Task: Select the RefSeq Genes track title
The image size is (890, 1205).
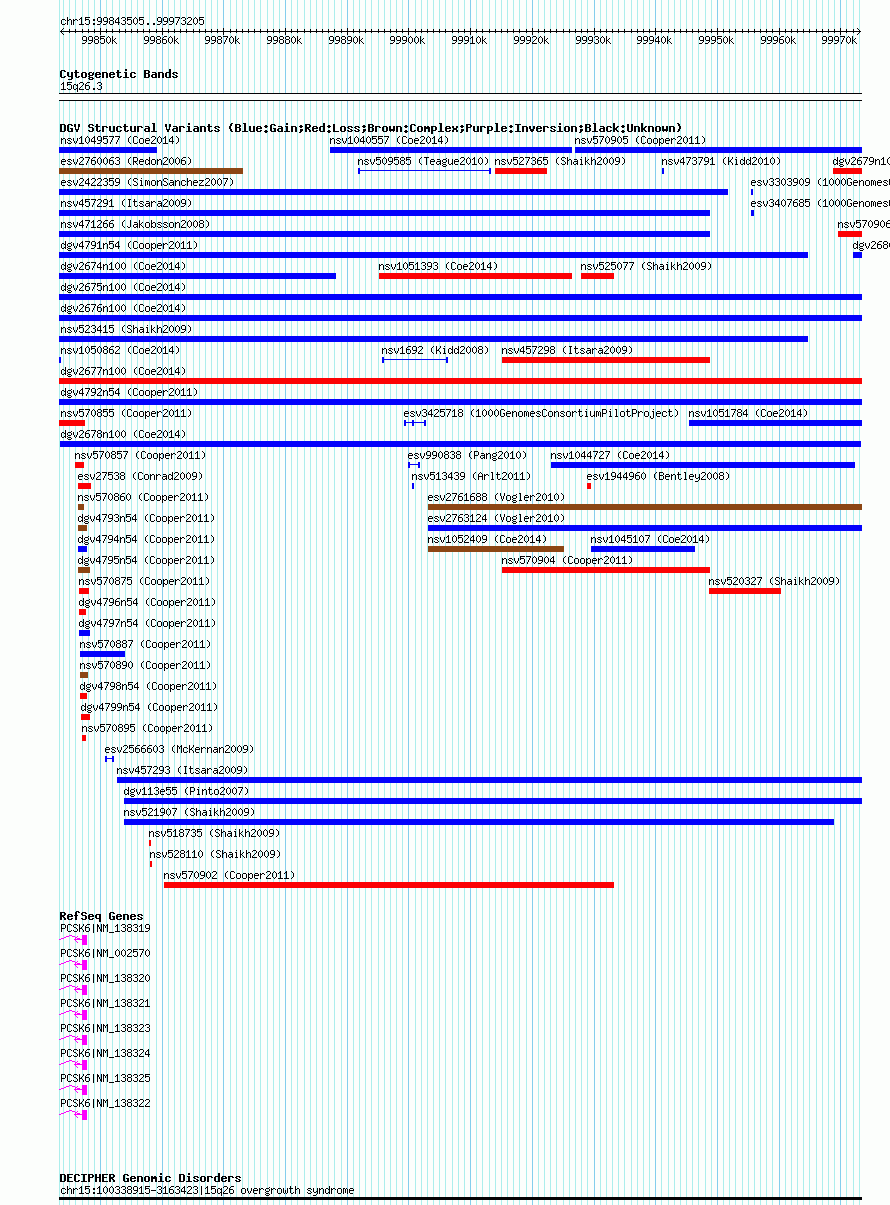Action: point(101,917)
